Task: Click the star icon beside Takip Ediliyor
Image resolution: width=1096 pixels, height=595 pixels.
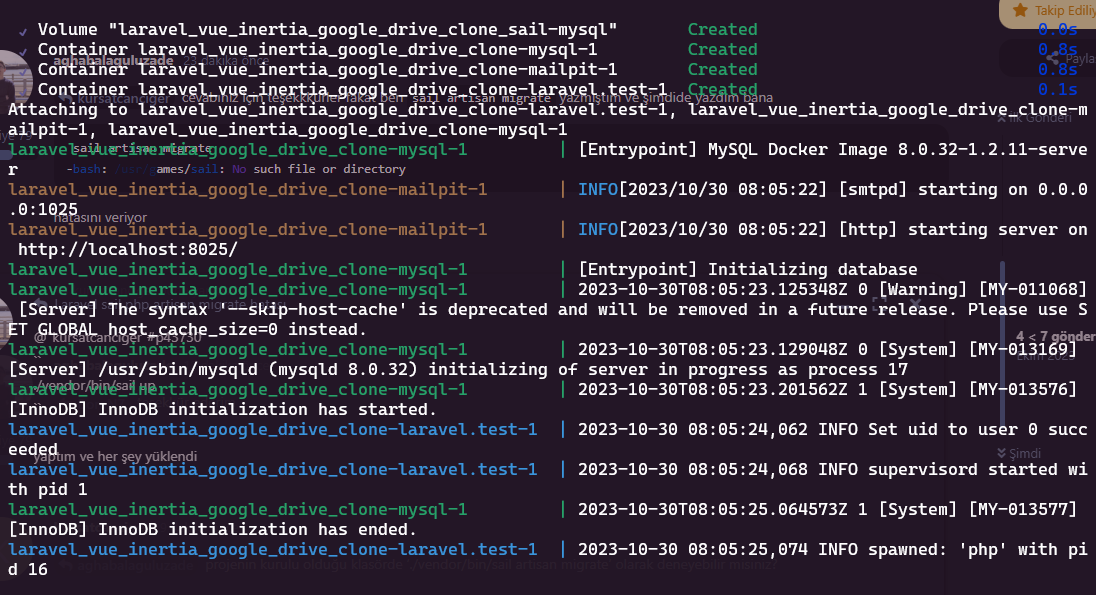Action: point(1021,10)
